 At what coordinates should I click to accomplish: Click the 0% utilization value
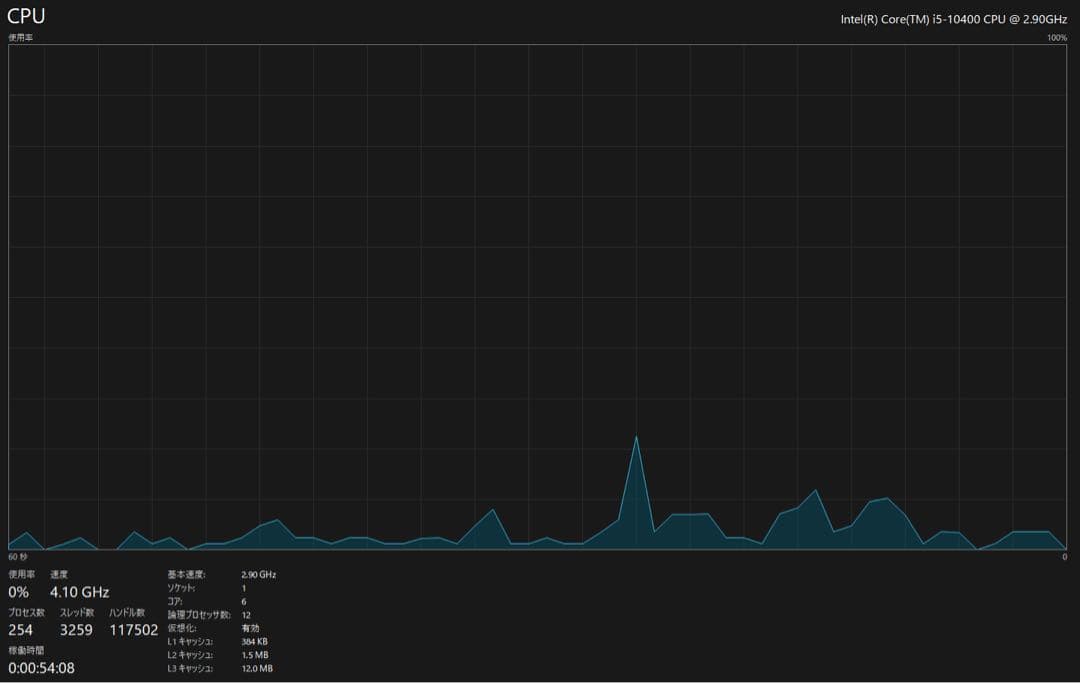[19, 592]
